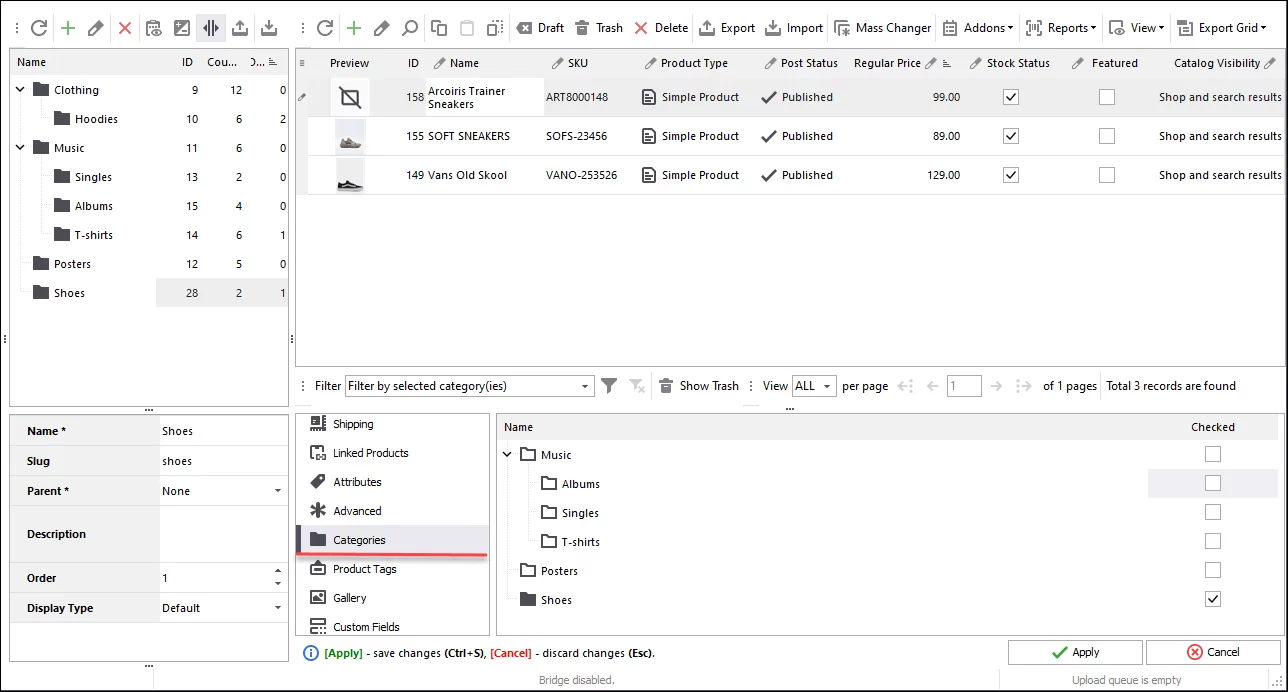
Task: Click the category export upload icon
Action: [x=240, y=28]
